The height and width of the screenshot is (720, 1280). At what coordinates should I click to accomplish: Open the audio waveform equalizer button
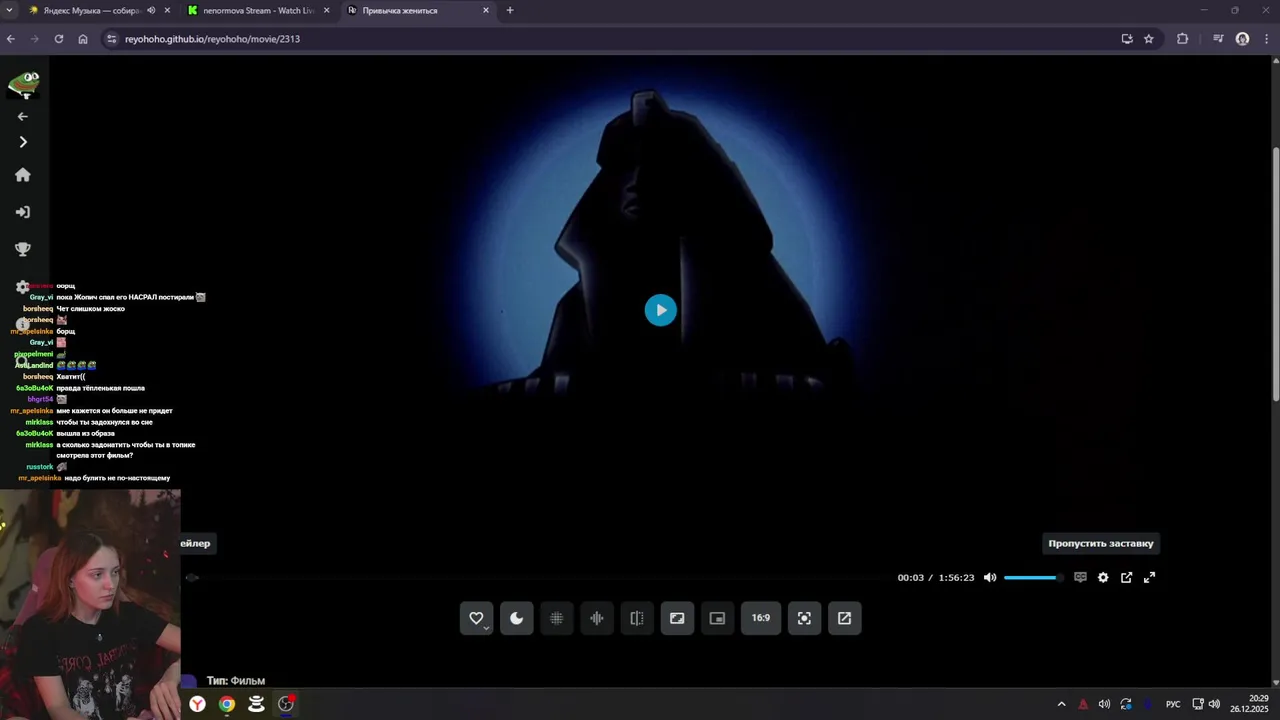[x=597, y=618]
